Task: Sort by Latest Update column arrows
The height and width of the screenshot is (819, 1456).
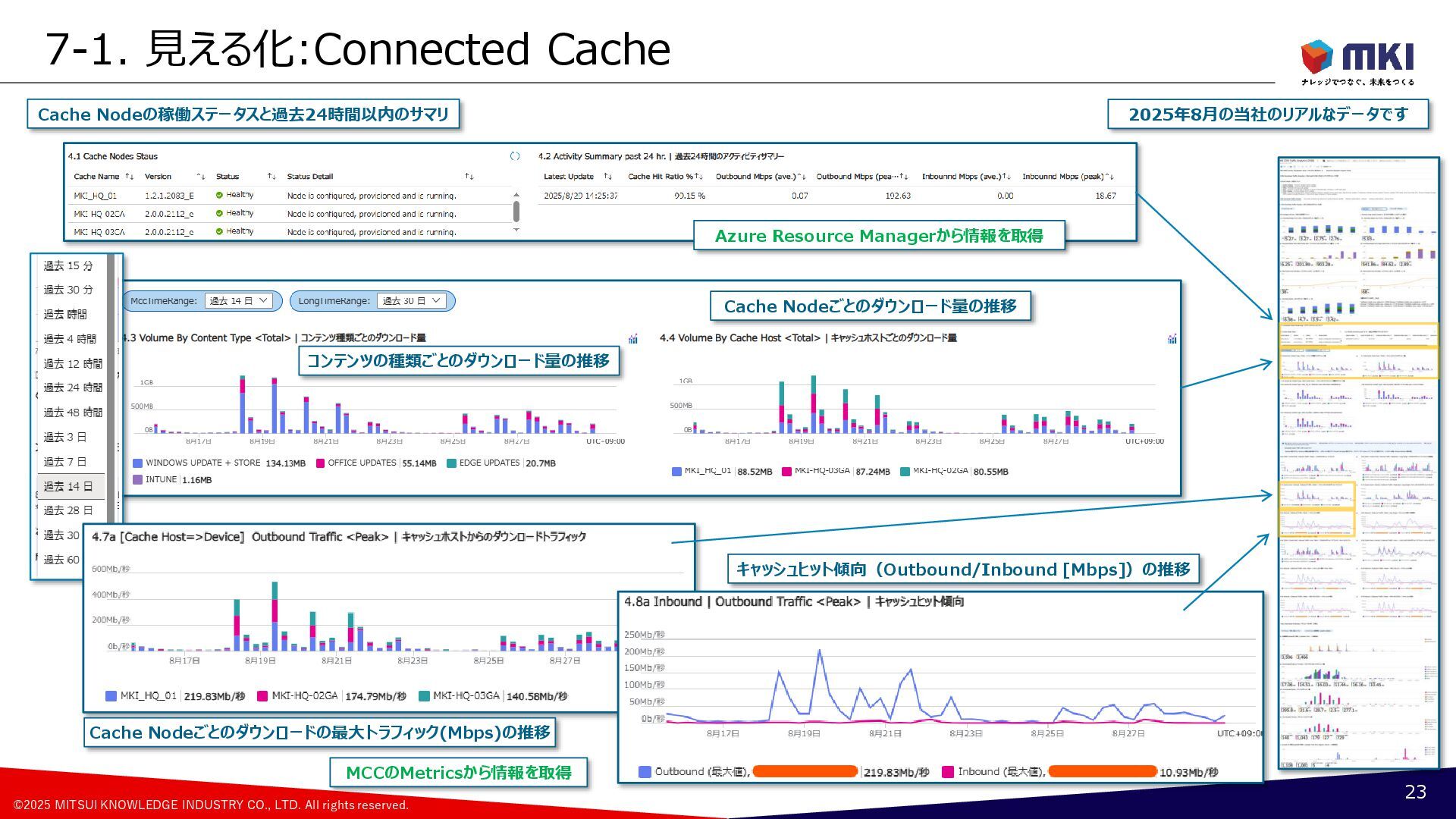Action: [x=607, y=177]
